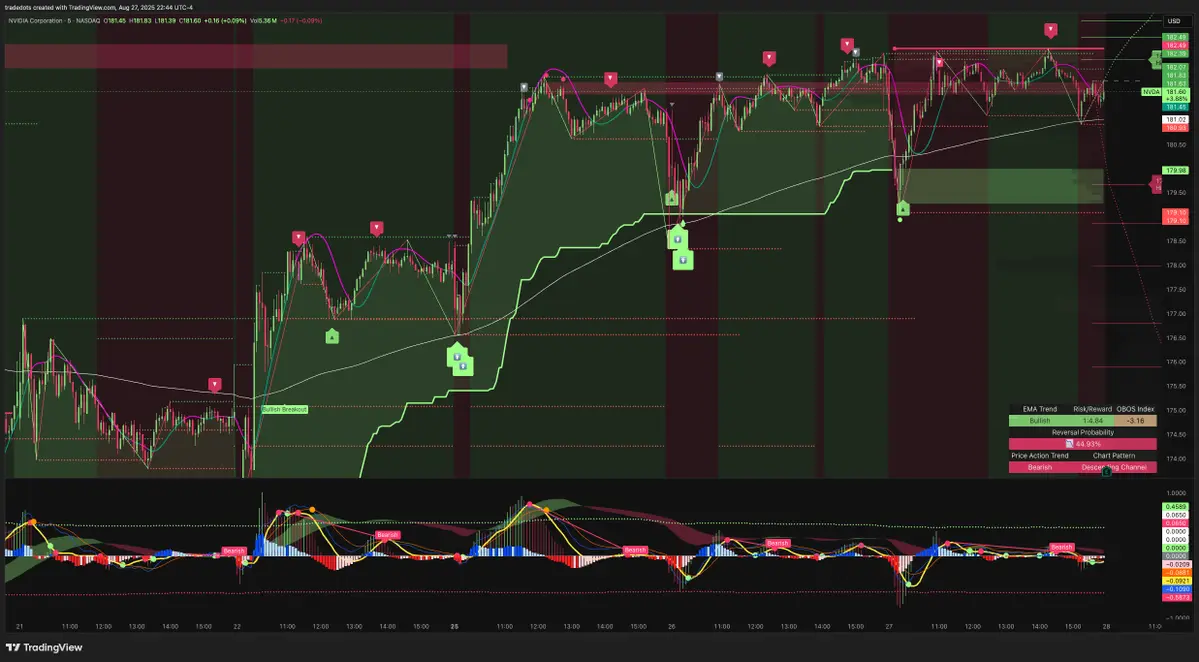
Task: Click the Descending Channel chart pattern cell
Action: tap(1114, 467)
